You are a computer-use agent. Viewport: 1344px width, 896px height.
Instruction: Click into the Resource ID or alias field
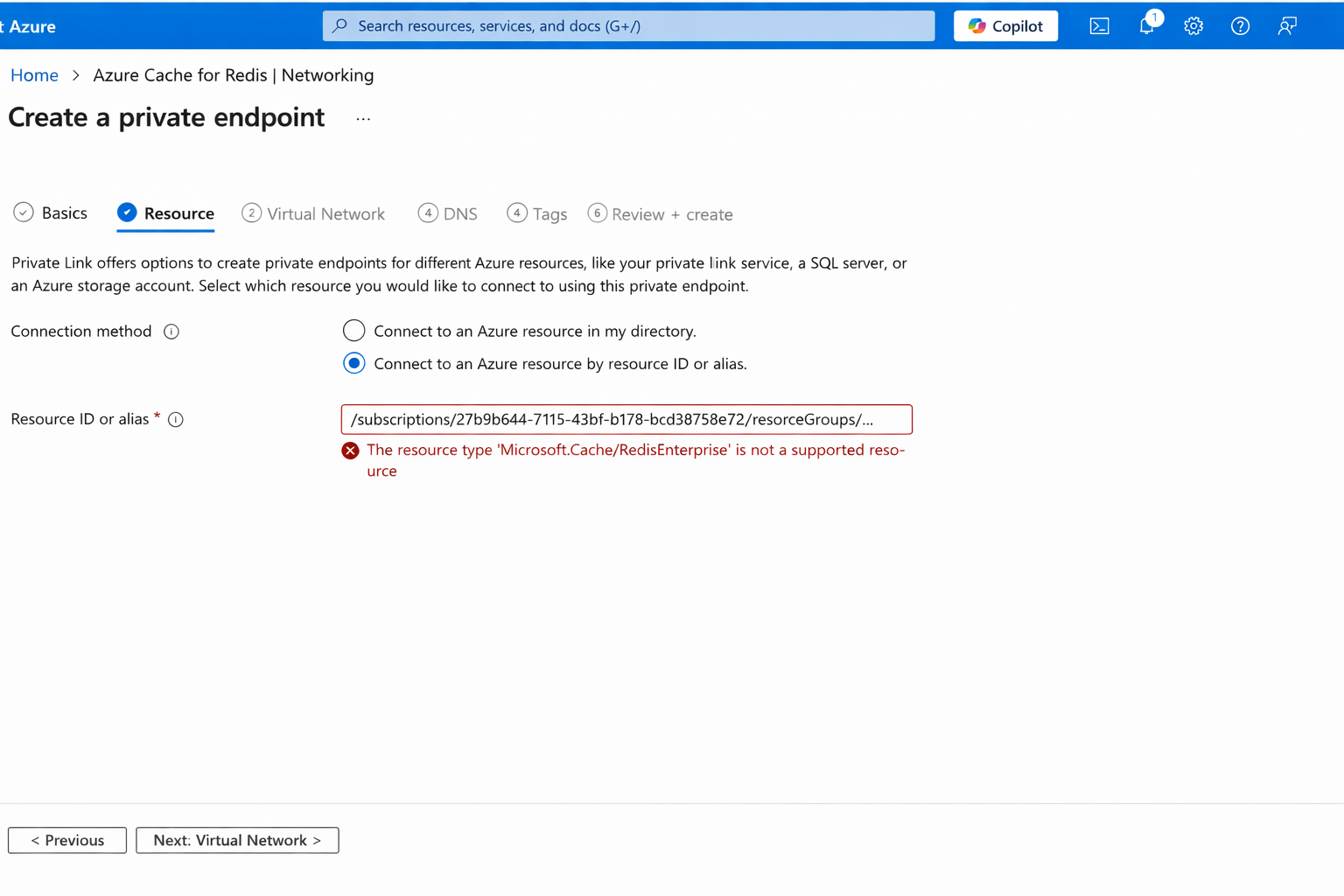626,419
